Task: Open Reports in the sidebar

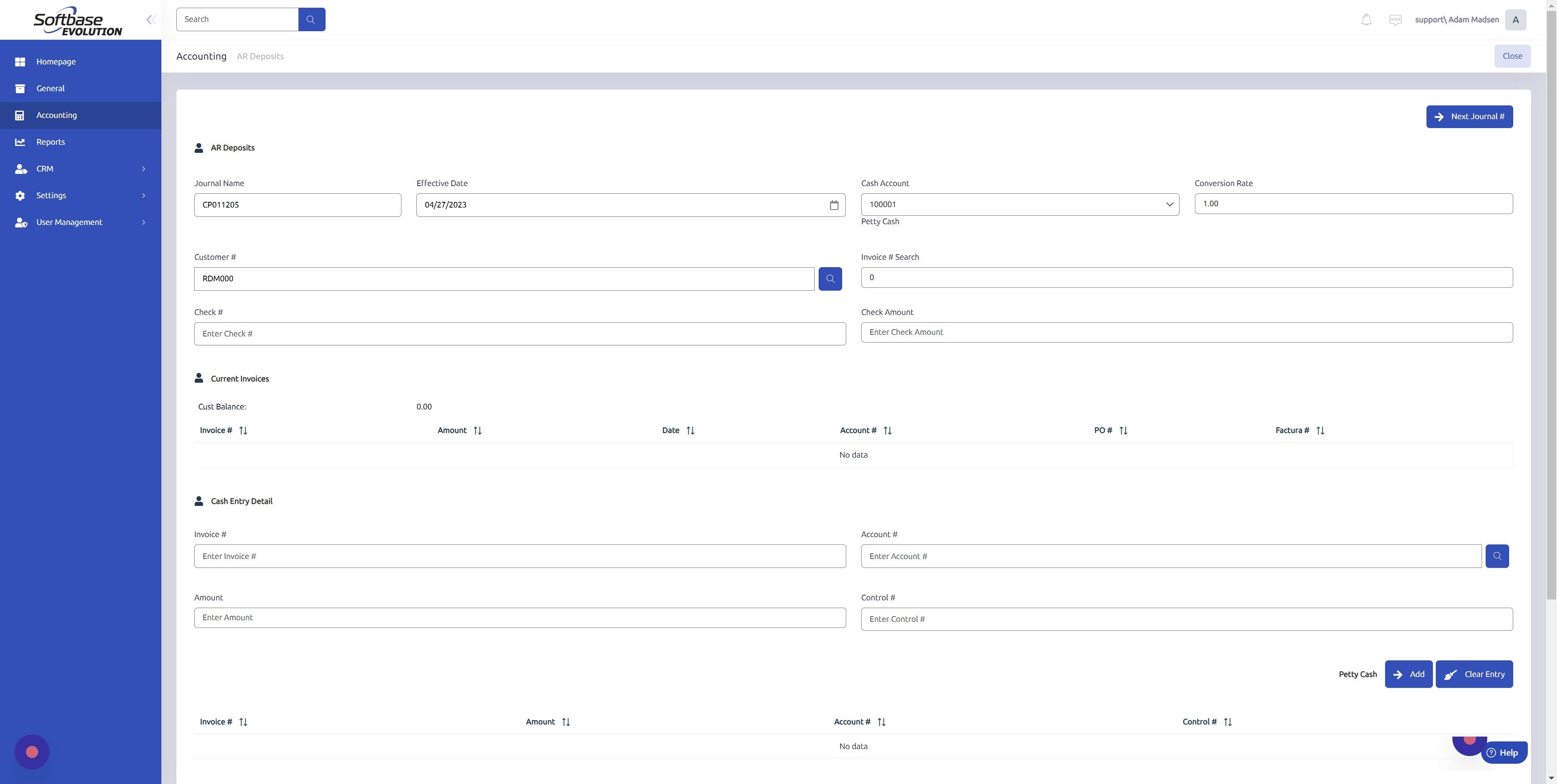Action: [x=80, y=142]
